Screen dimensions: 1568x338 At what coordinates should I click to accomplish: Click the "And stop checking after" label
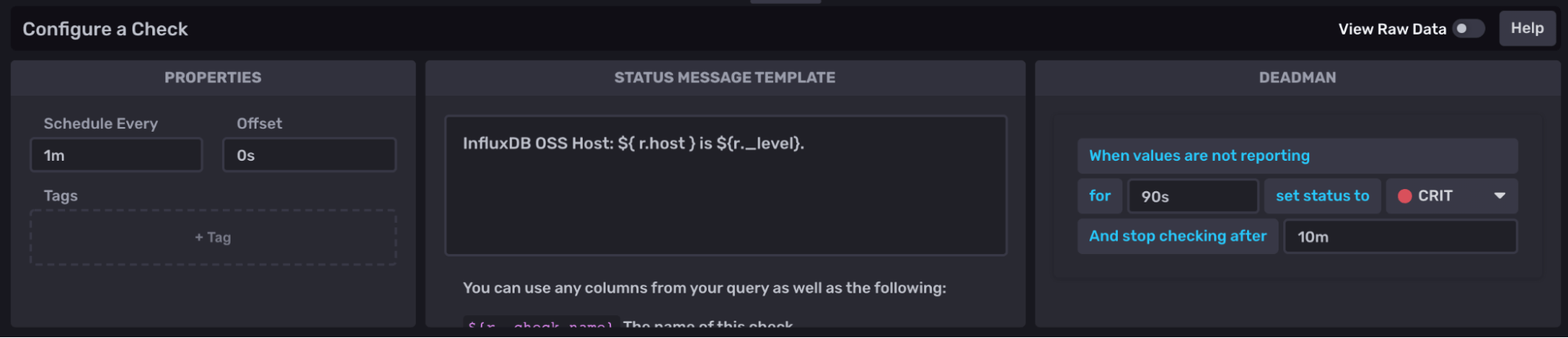[1177, 236]
